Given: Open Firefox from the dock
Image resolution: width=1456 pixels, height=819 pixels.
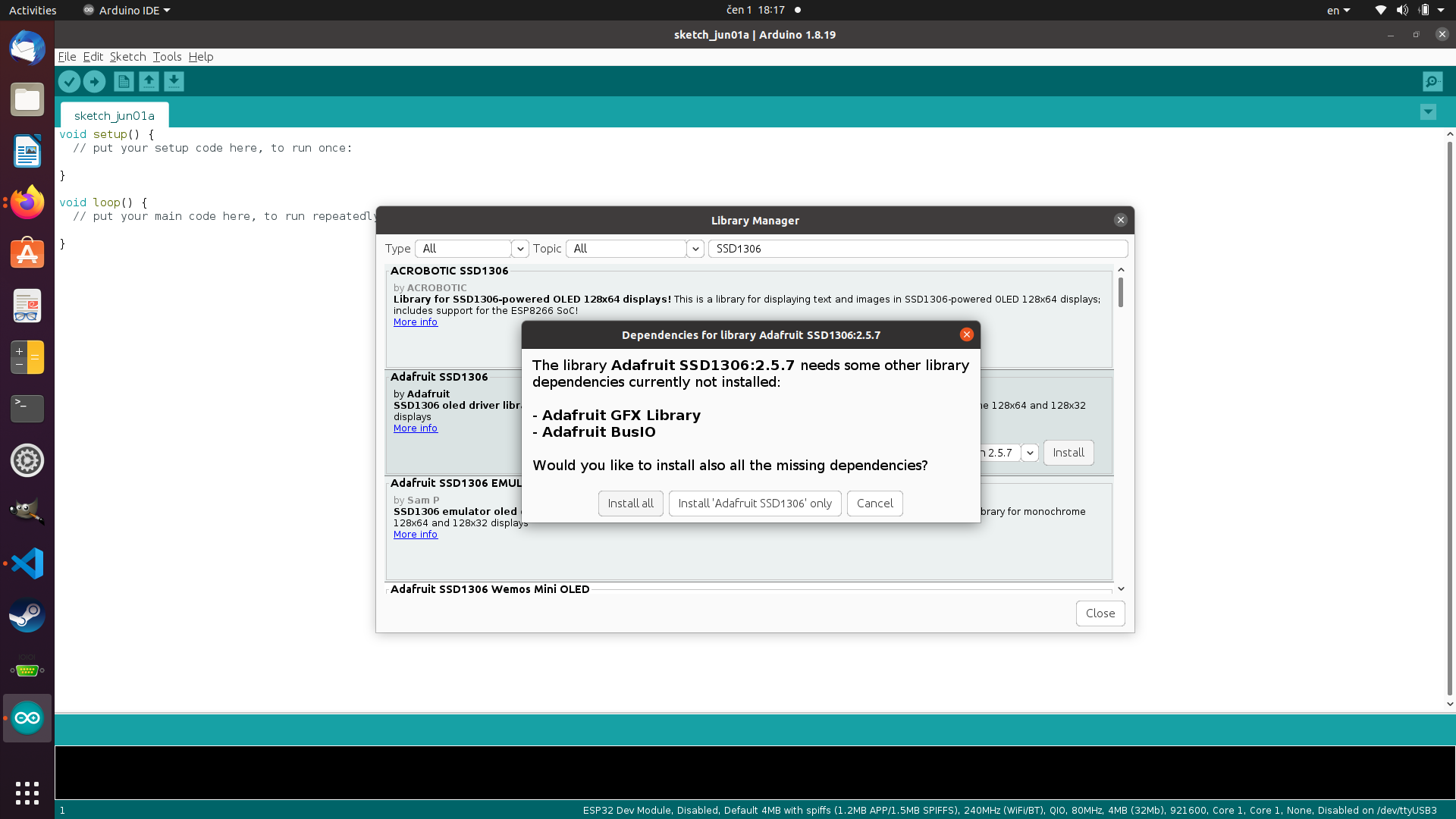Looking at the screenshot, I should (x=27, y=202).
